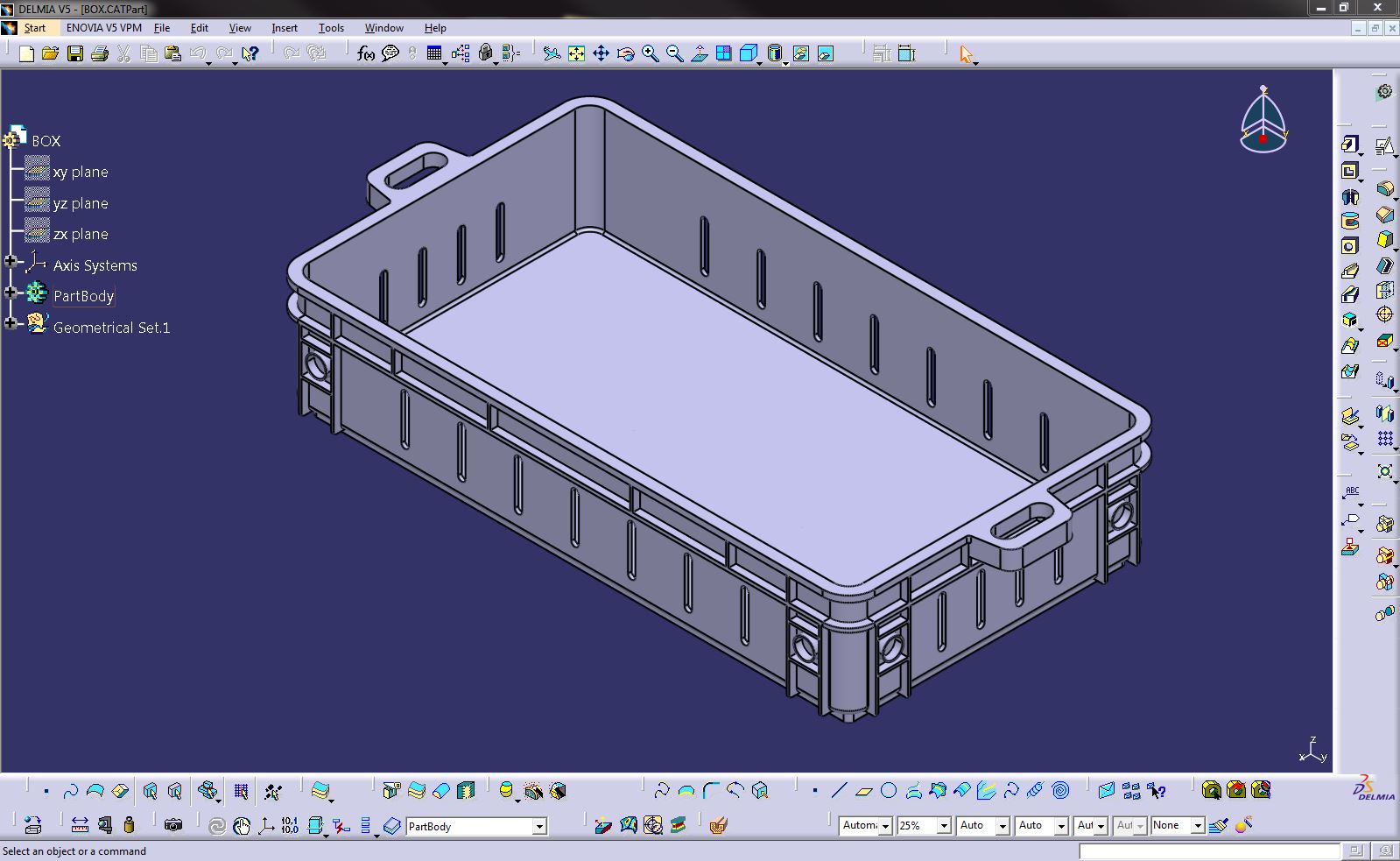The image size is (1400, 861).
Task: Expand the Axis Systems tree node
Action: [11, 261]
